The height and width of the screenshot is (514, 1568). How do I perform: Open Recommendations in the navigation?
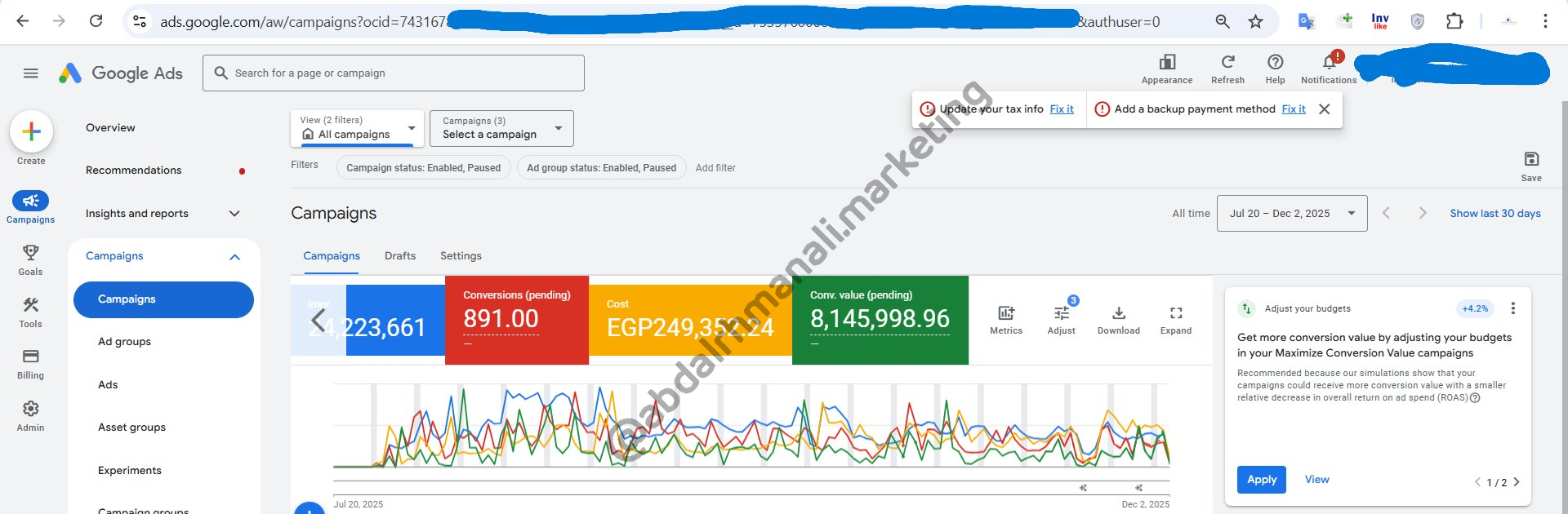[134, 171]
